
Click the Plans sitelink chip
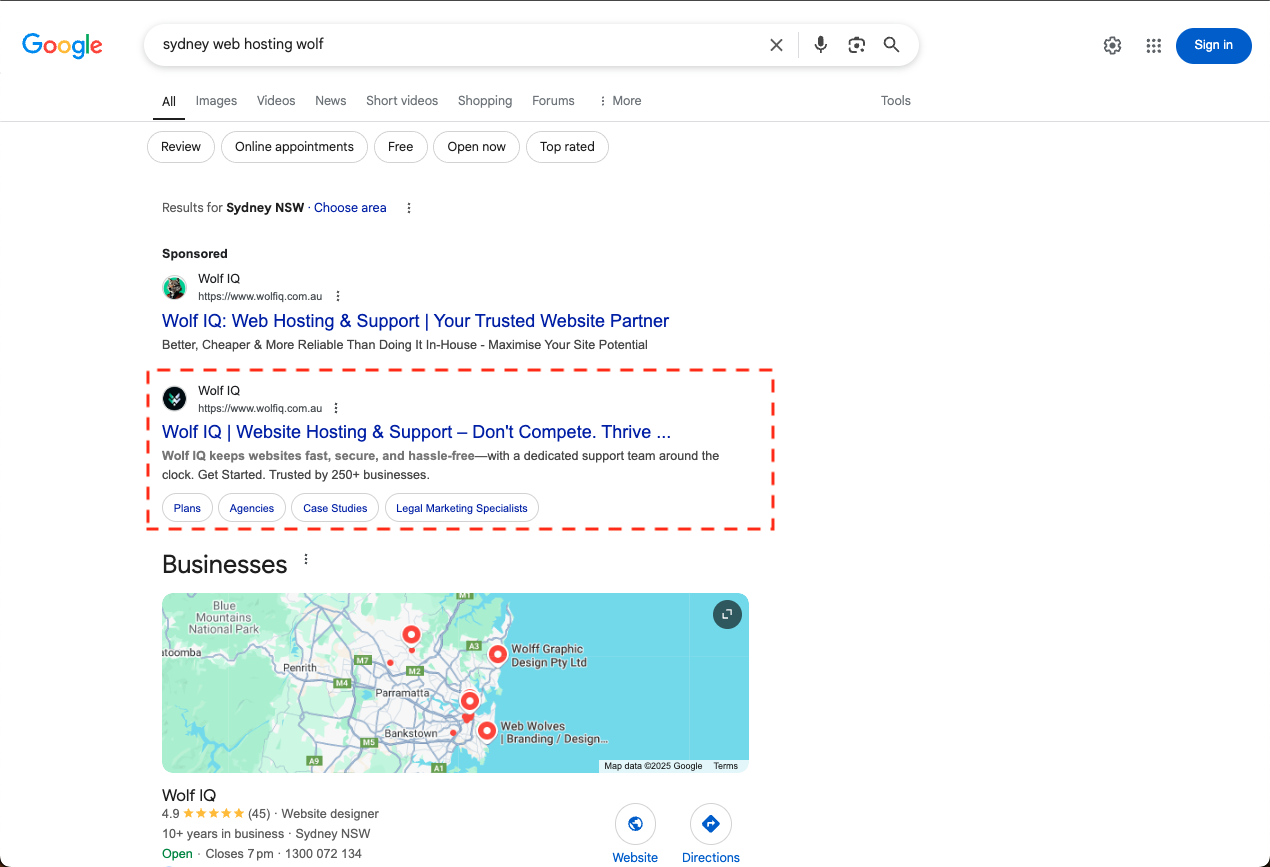point(187,508)
